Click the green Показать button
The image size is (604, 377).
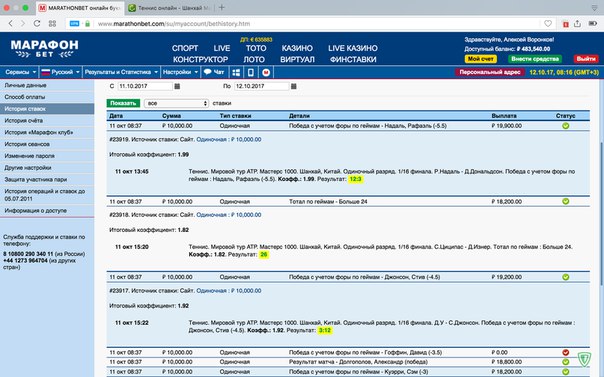pyautogui.click(x=123, y=103)
